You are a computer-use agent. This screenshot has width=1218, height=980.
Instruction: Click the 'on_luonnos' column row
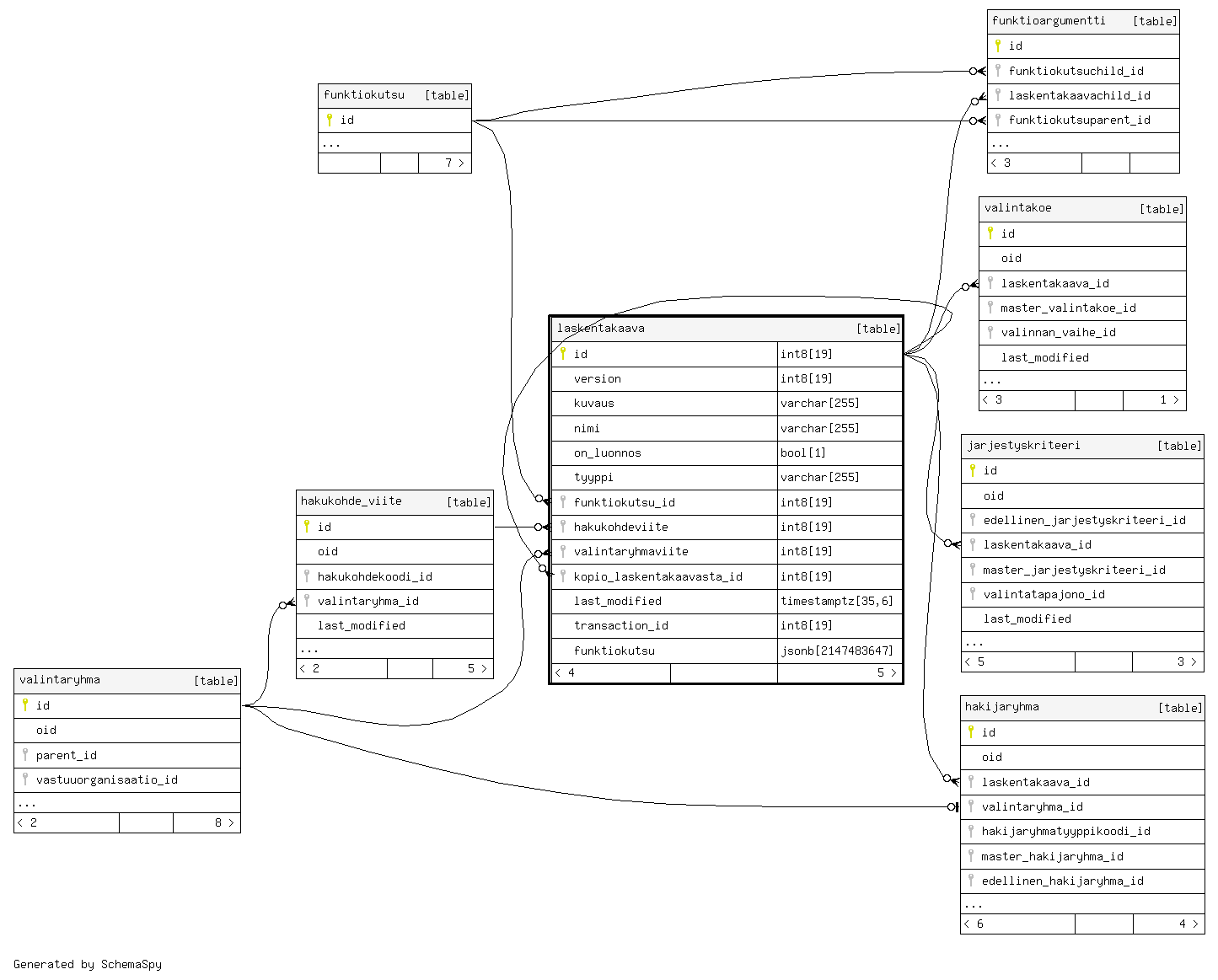pyautogui.click(x=727, y=453)
